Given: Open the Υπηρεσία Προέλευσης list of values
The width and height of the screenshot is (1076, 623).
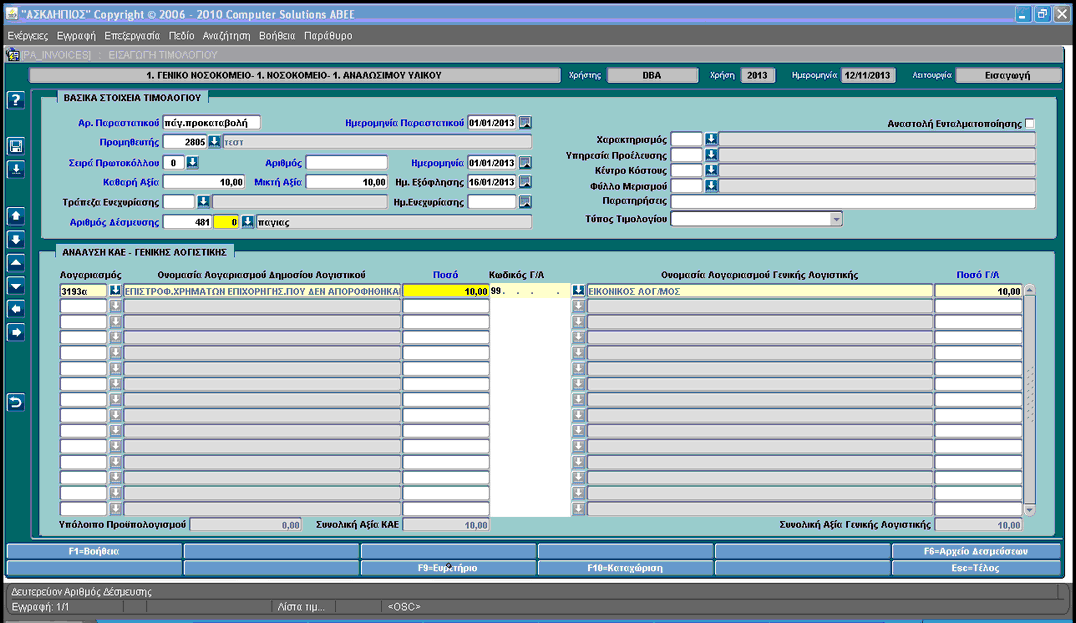Looking at the screenshot, I should 711,155.
